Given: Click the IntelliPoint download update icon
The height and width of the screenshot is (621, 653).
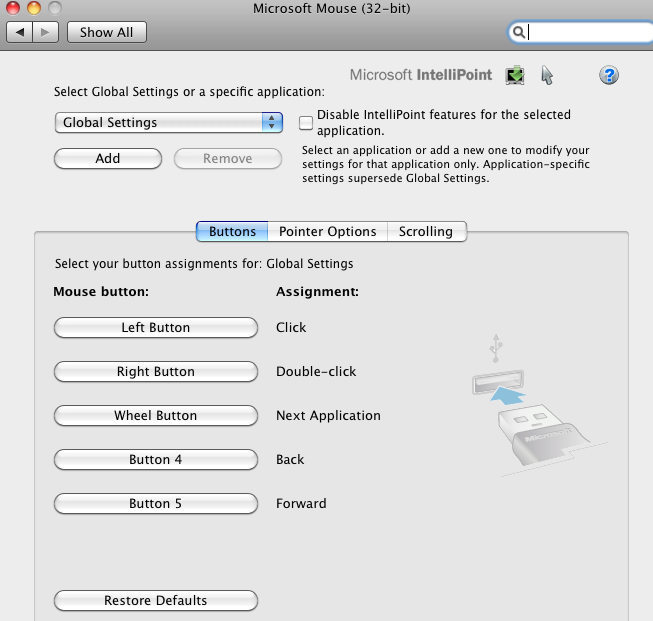Looking at the screenshot, I should coord(515,75).
